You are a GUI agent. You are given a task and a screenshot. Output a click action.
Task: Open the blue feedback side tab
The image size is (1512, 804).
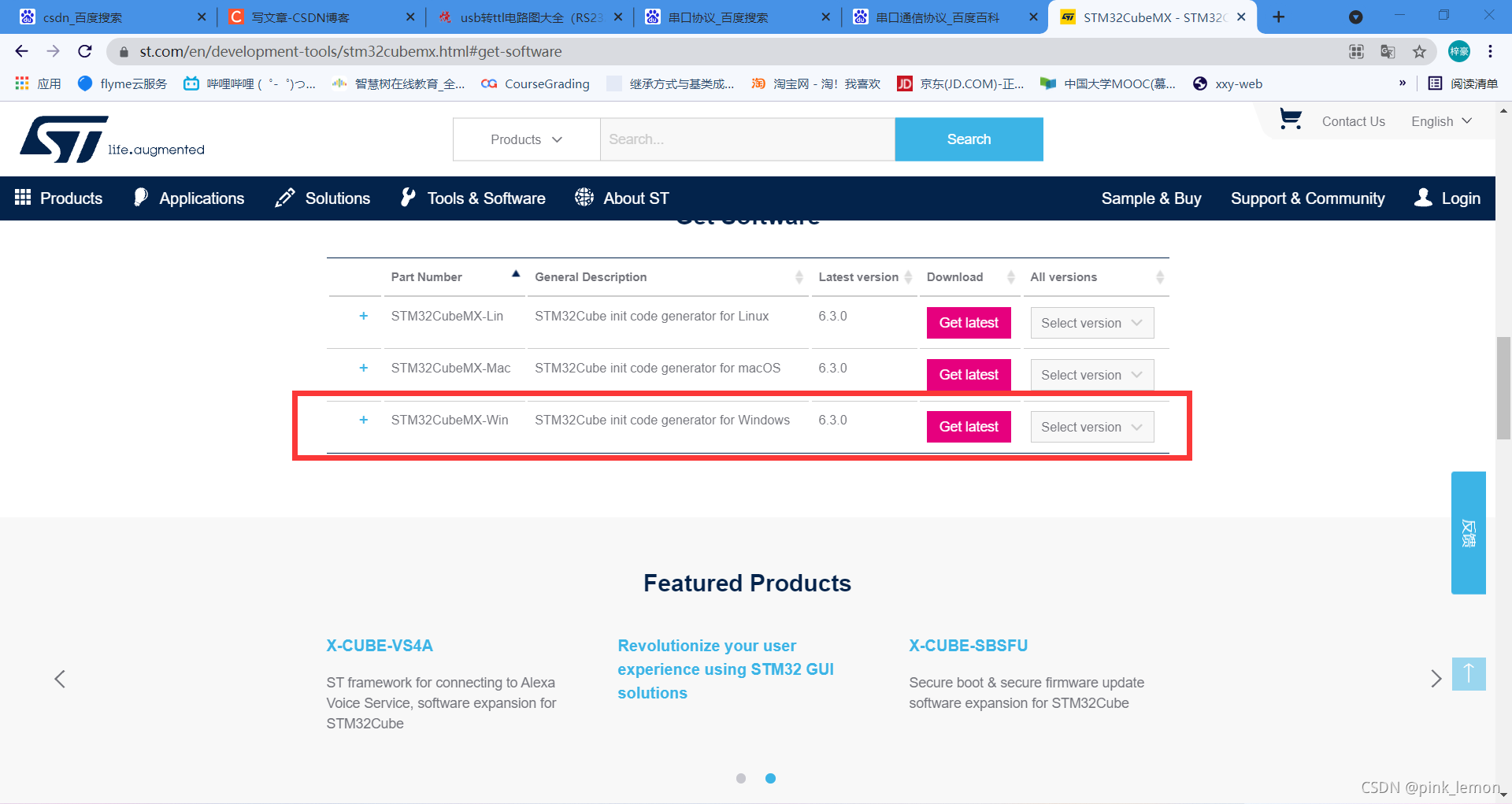[x=1468, y=533]
